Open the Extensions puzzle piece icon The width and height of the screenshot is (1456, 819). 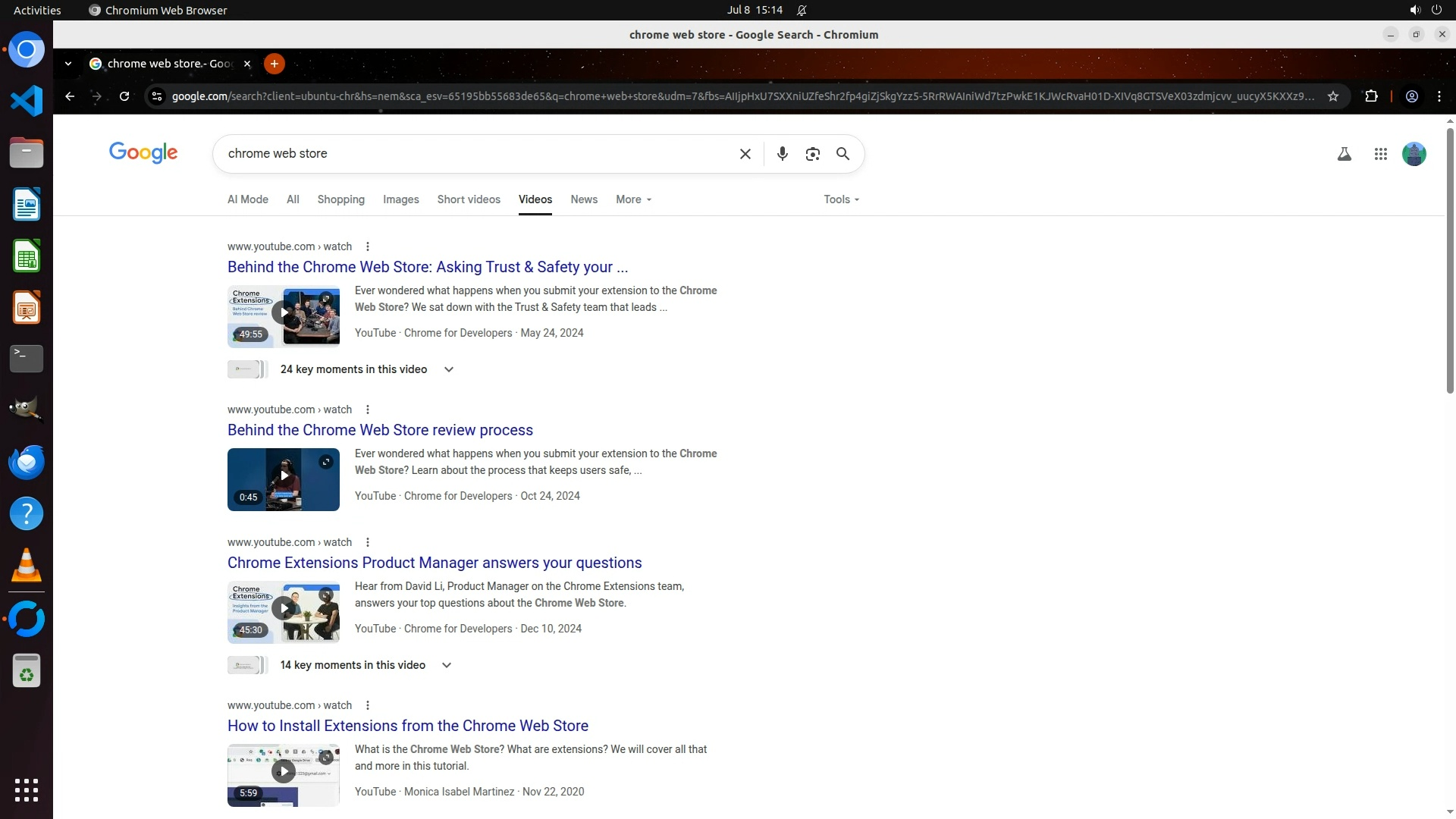[1371, 96]
